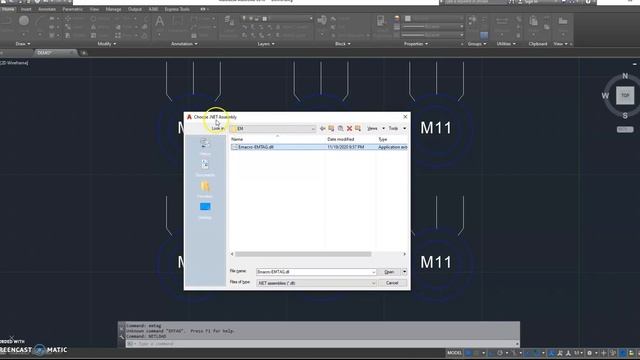The image size is (640, 360).
Task: Select the Emacro-EMTAG.dll file row
Action: pyautogui.click(x=319, y=147)
